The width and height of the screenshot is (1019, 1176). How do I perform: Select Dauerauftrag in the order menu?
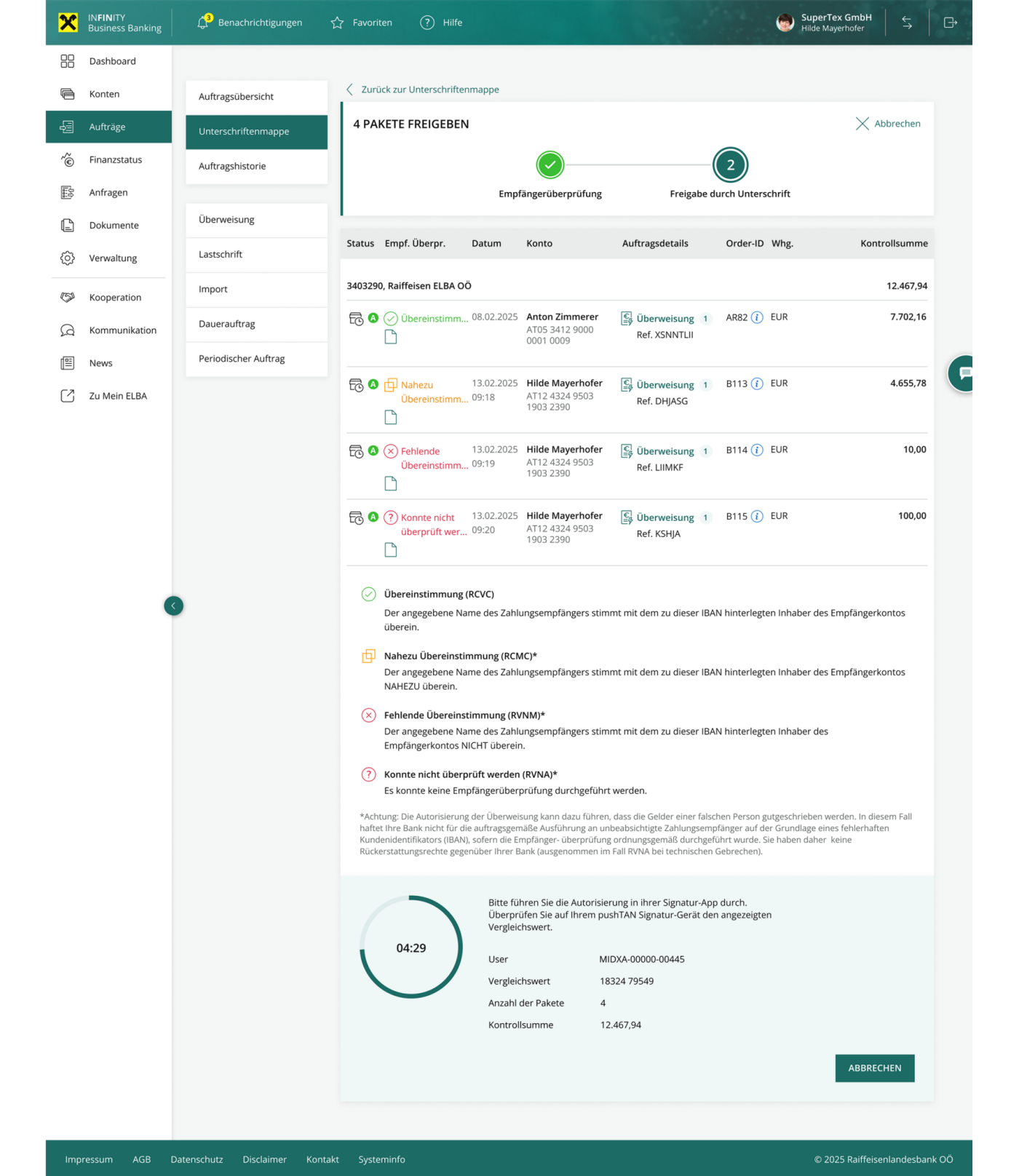[x=227, y=324]
